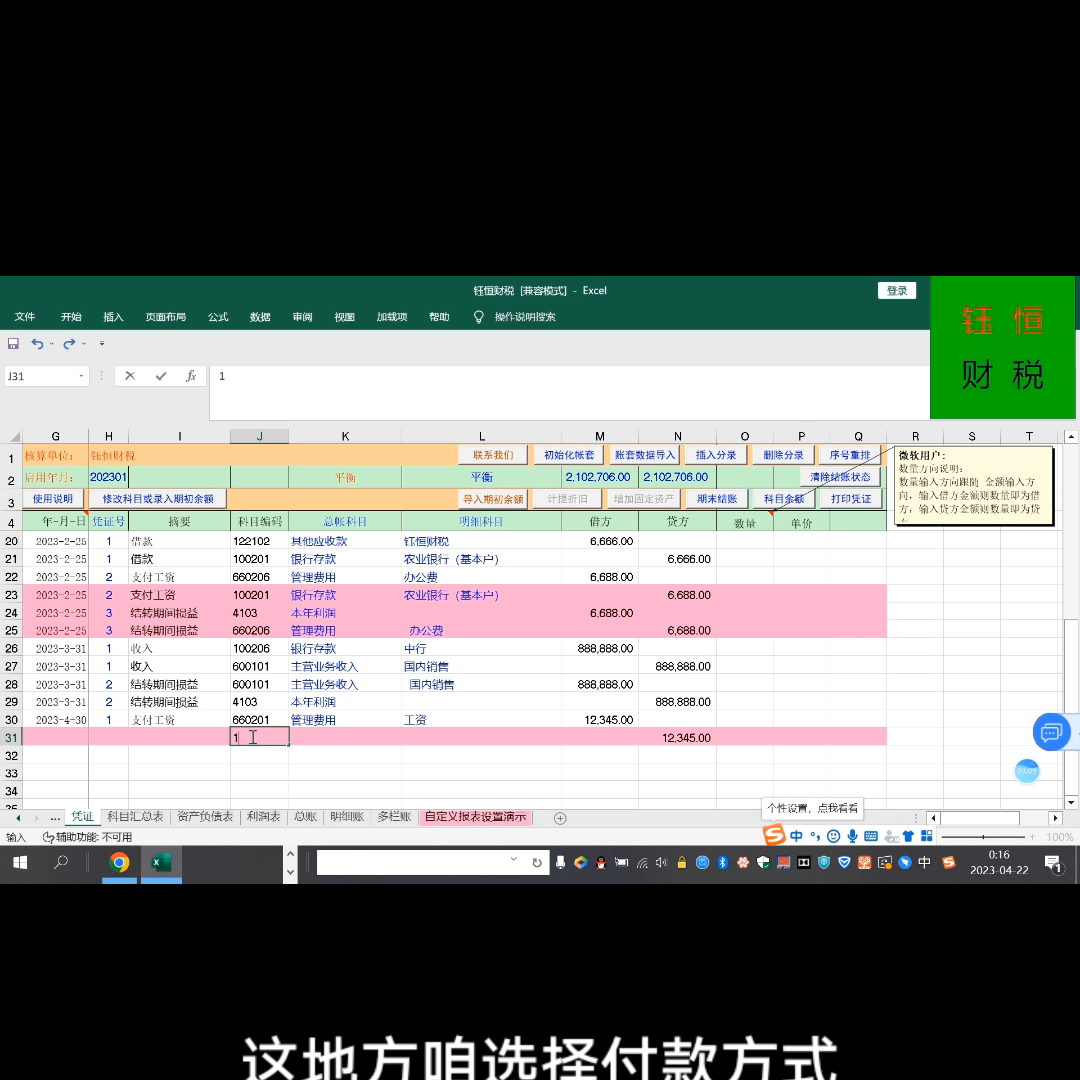Click QQ penguin tray icon
1080x1080 pixels.
coord(601,862)
